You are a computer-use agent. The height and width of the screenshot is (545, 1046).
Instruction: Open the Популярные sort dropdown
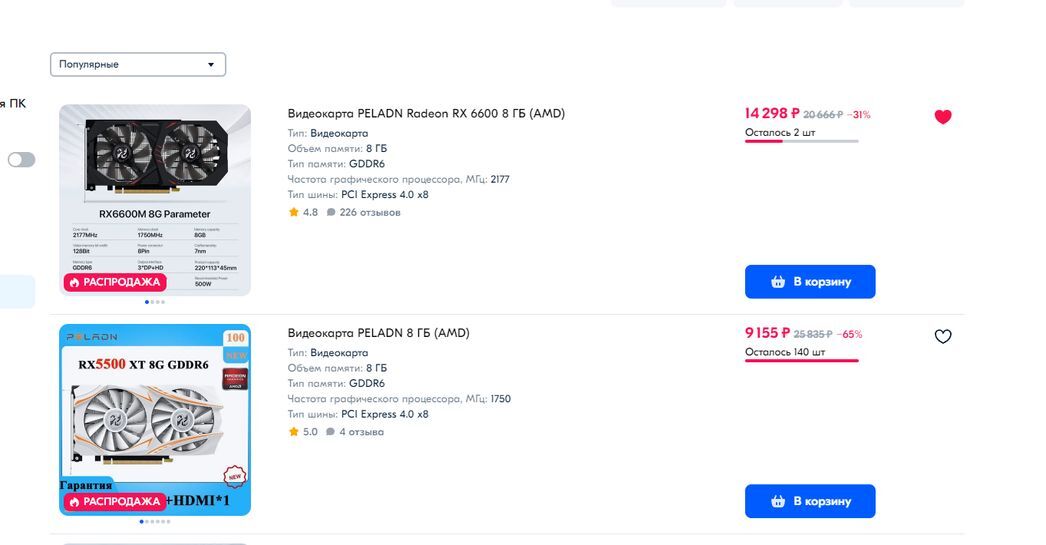click(x=138, y=64)
